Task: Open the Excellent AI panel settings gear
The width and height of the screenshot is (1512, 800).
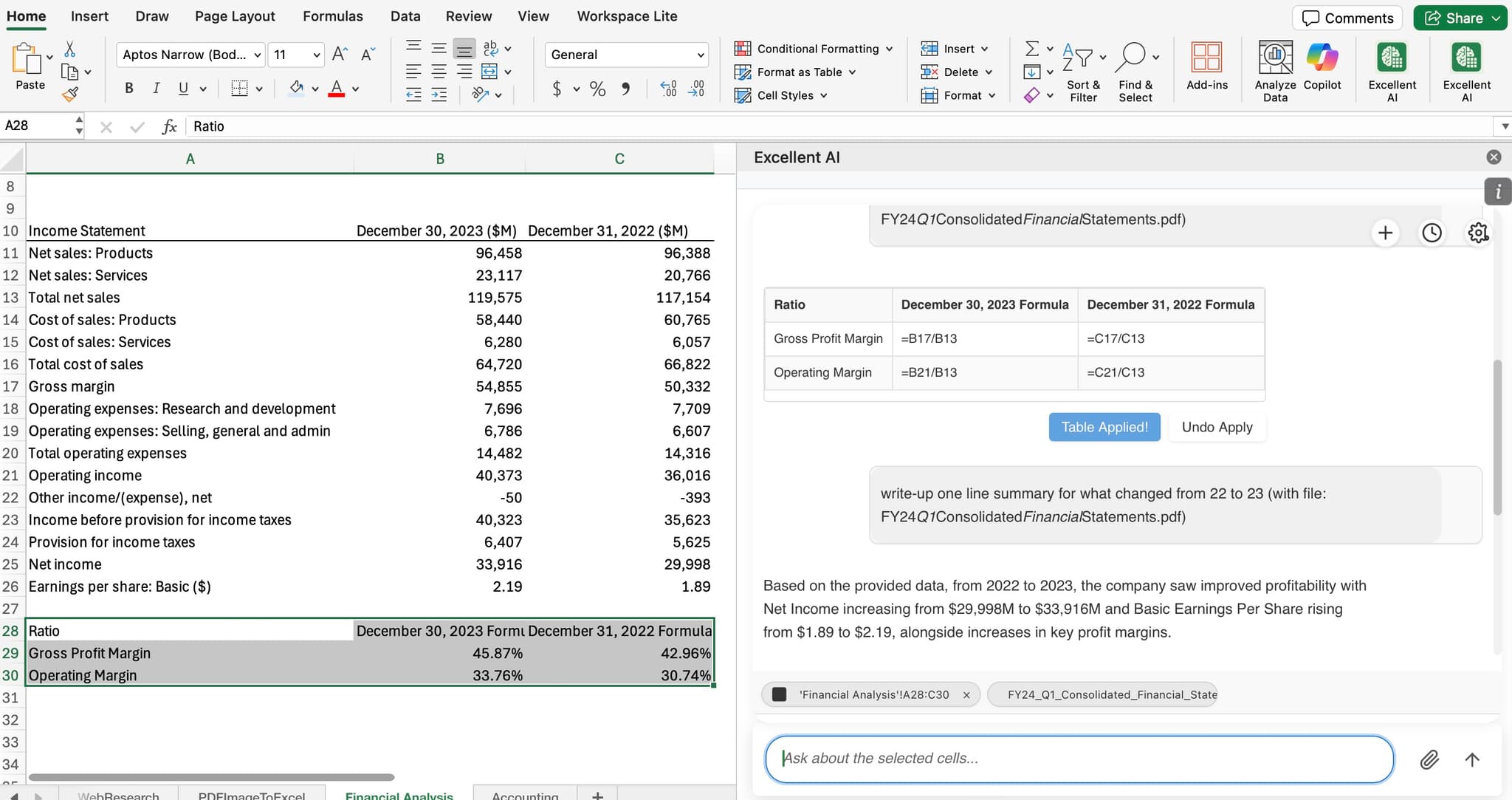Action: [1478, 233]
